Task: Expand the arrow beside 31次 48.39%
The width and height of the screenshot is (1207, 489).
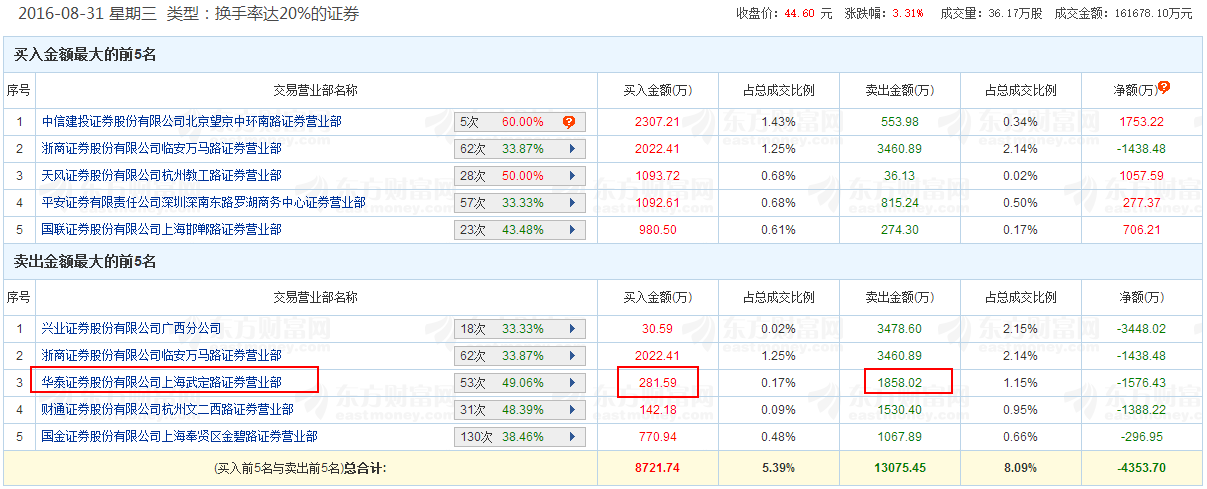Action: click(x=572, y=409)
